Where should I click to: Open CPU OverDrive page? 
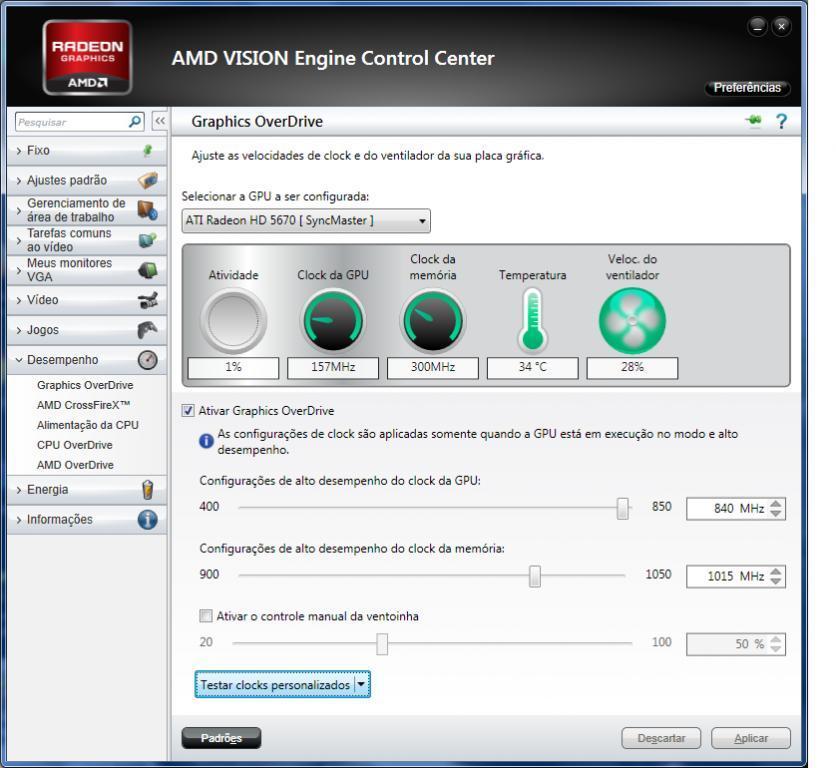pos(74,444)
